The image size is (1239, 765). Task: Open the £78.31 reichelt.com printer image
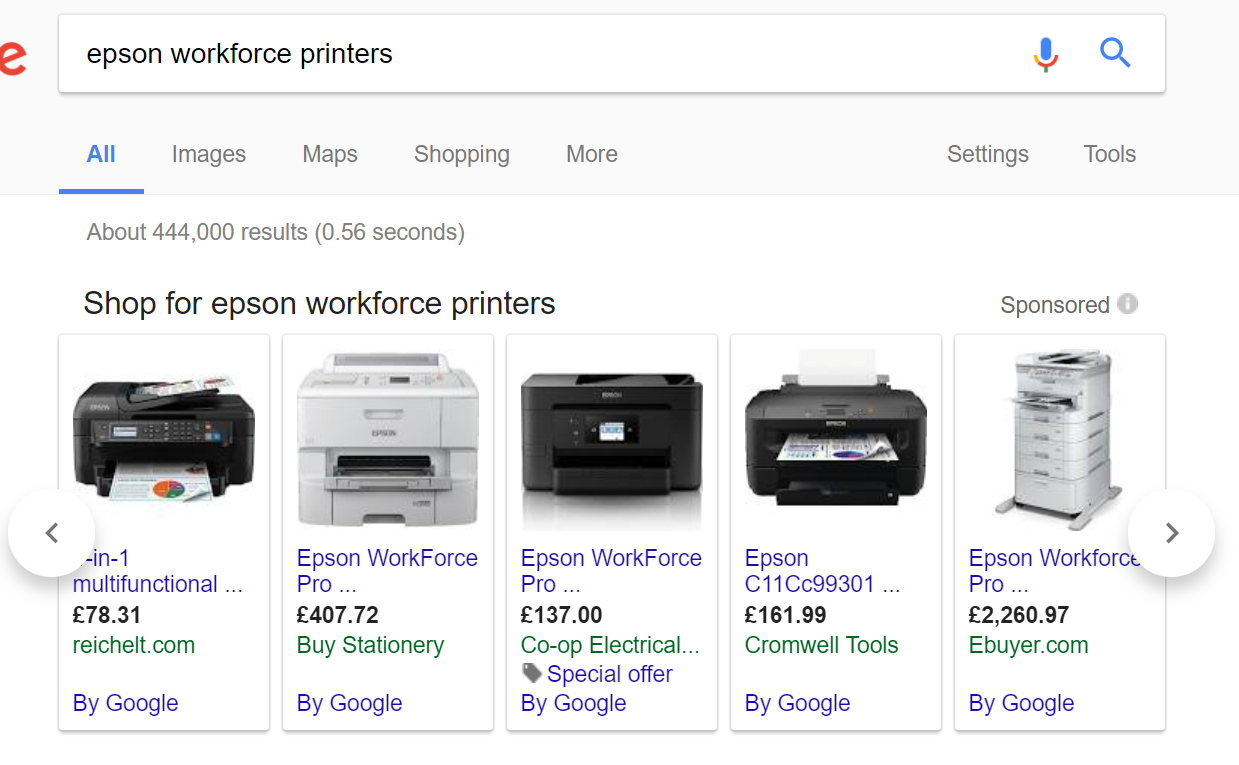point(164,438)
